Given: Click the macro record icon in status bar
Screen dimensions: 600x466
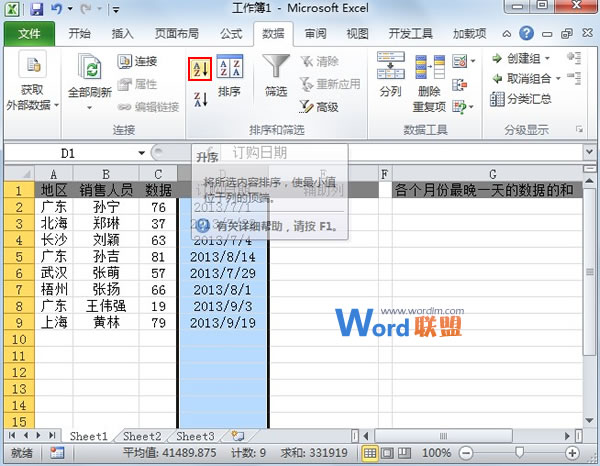Looking at the screenshot, I should click(x=57, y=453).
